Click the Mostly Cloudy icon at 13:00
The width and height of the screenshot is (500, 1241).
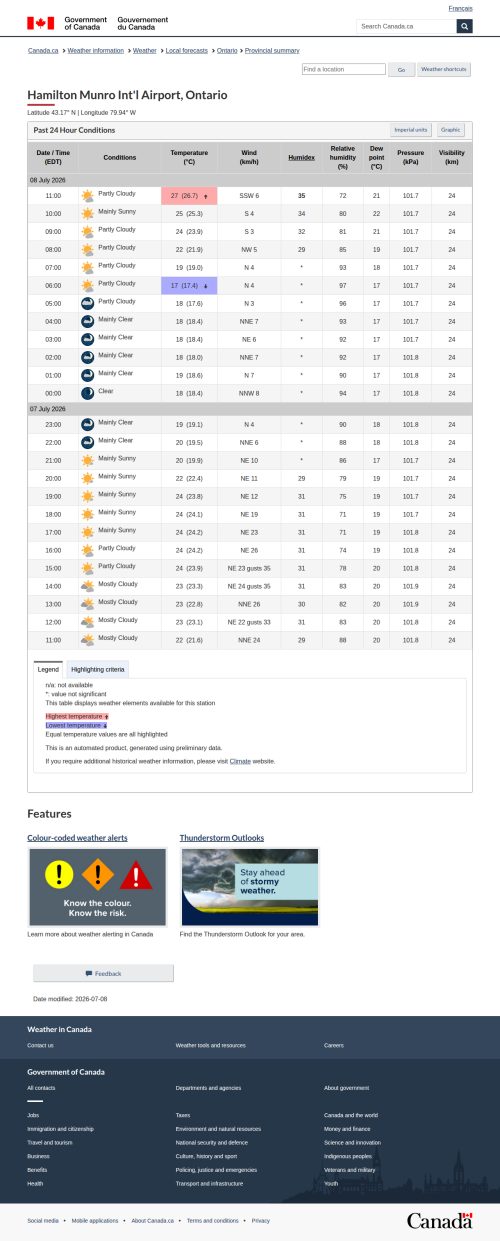pyautogui.click(x=88, y=605)
